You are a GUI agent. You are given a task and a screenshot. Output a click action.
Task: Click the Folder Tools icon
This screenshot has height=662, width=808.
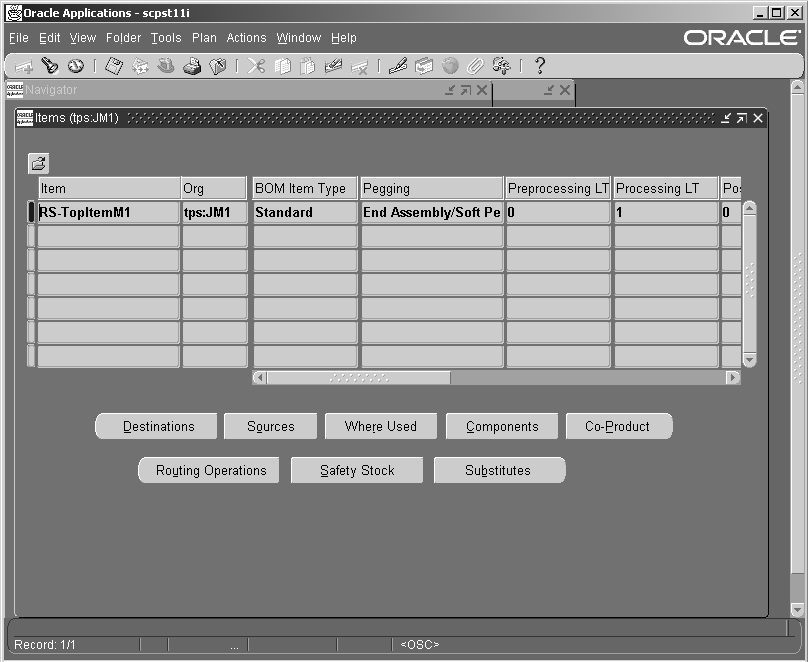pyautogui.click(x=501, y=66)
